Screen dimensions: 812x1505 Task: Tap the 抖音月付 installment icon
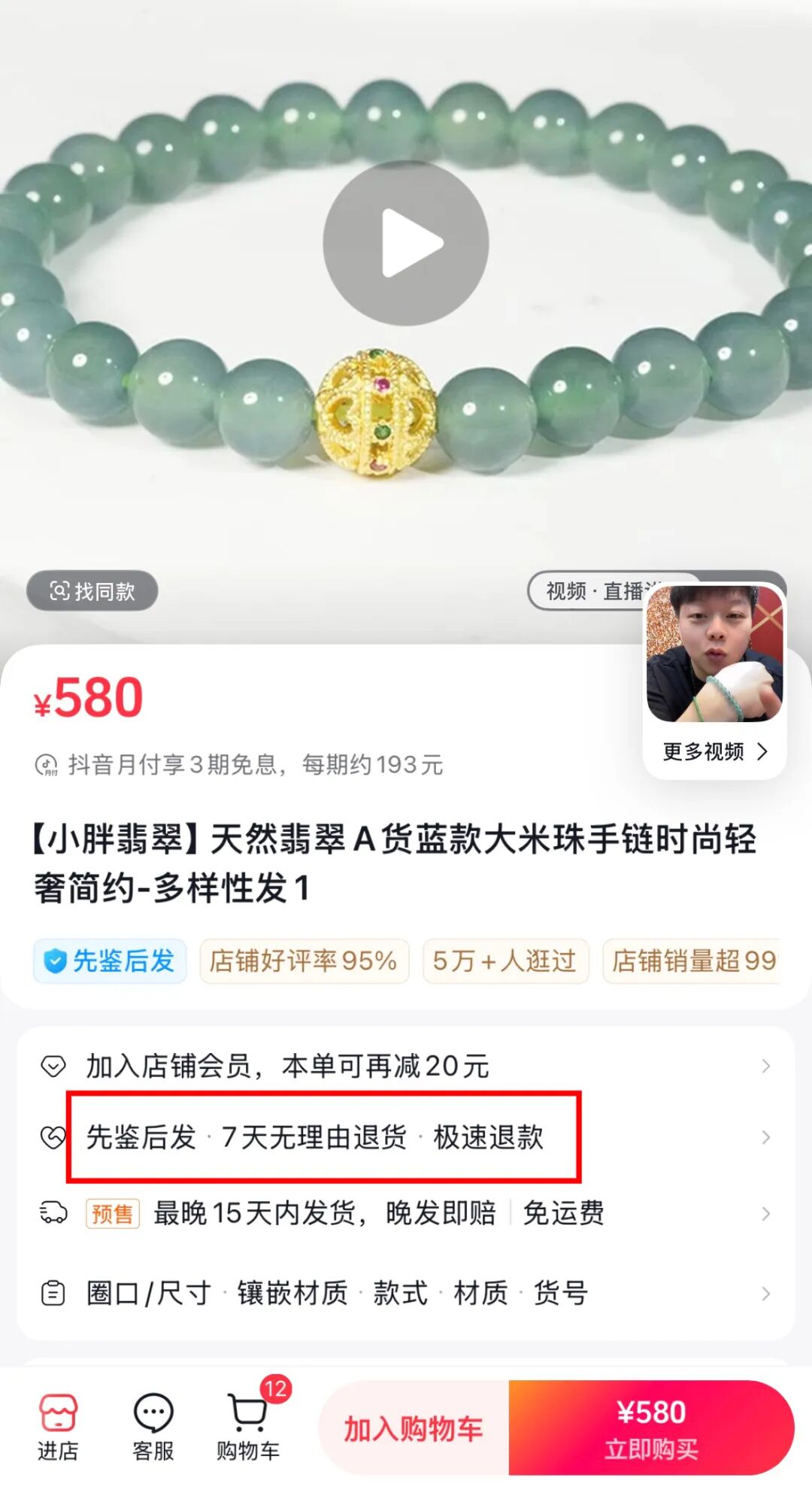click(47, 765)
